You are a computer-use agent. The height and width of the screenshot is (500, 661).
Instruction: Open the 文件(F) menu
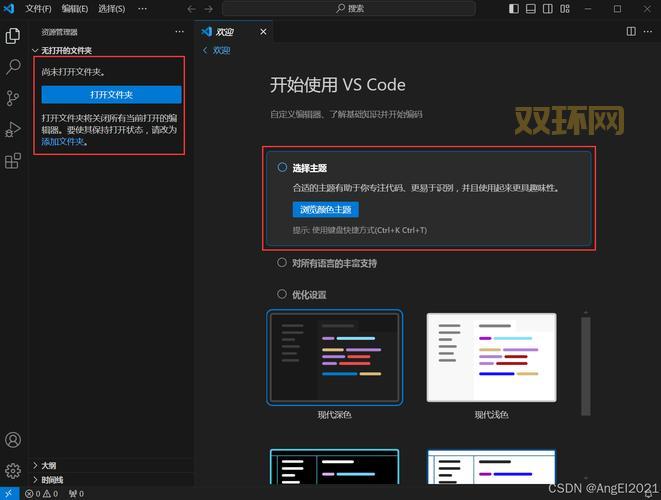38,8
